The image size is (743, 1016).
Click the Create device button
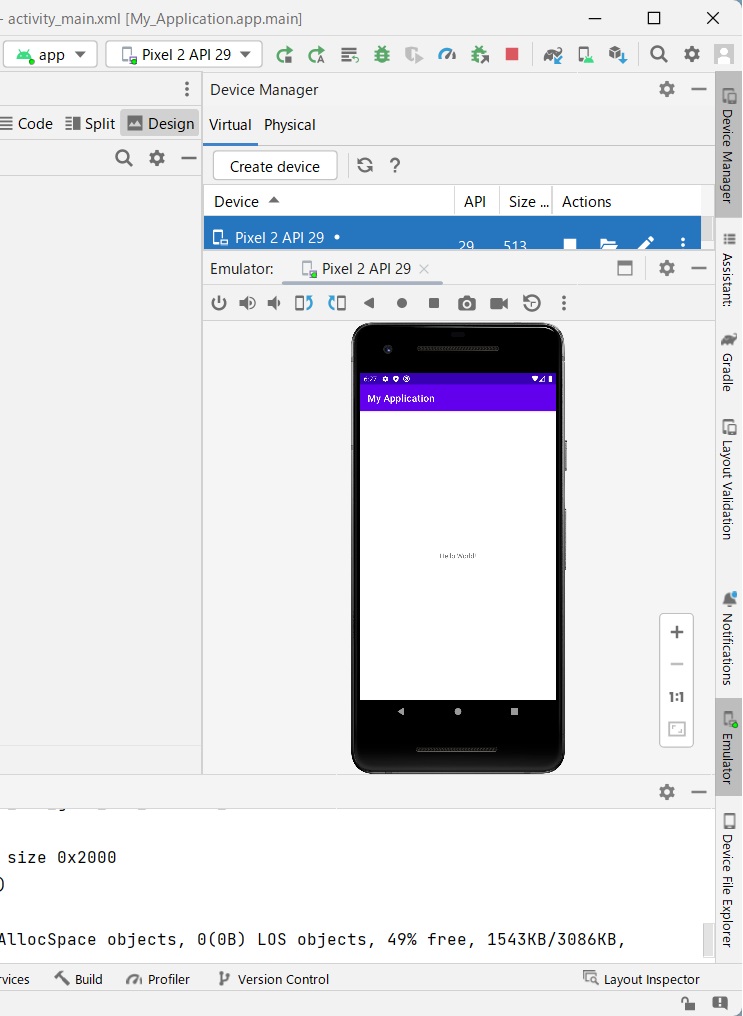pos(275,166)
